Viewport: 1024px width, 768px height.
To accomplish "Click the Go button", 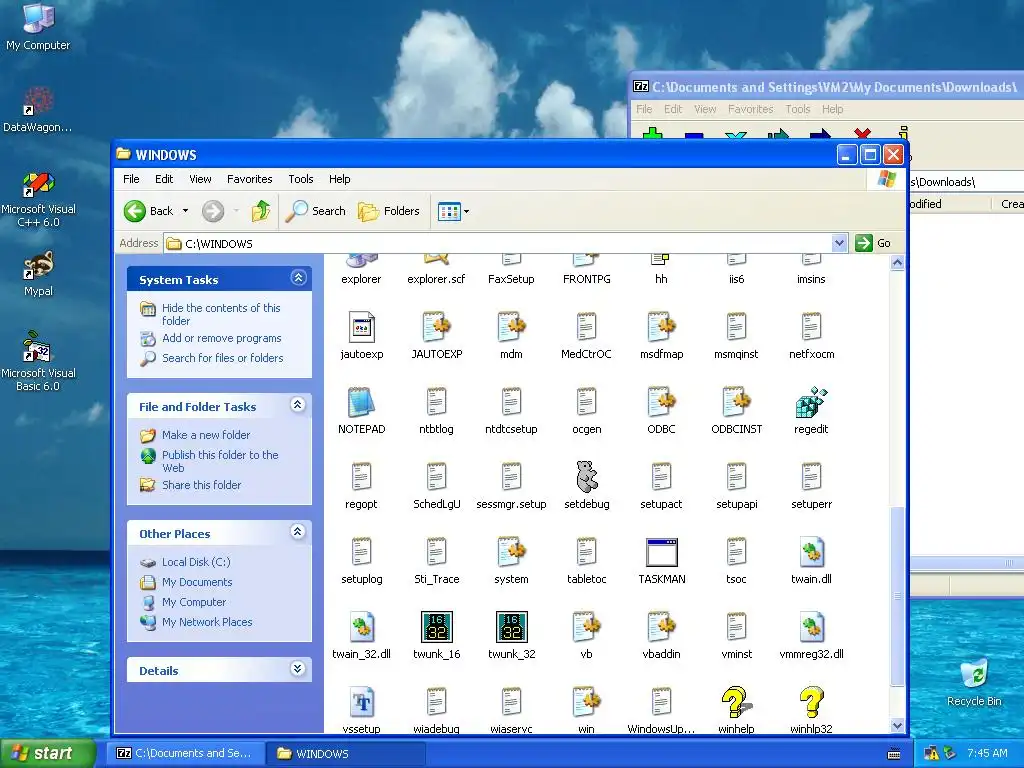I will click(x=873, y=243).
